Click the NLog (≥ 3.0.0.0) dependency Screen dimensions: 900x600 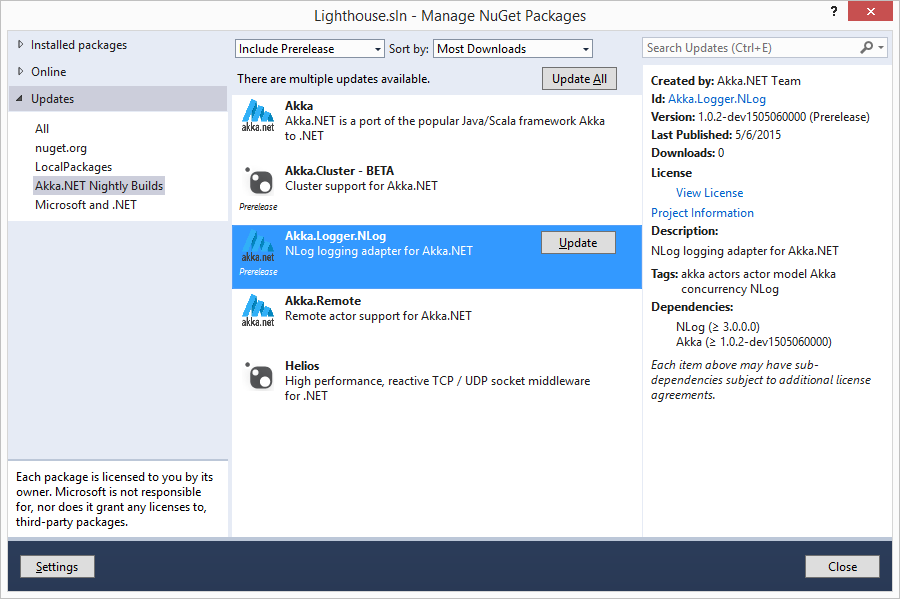coord(717,327)
